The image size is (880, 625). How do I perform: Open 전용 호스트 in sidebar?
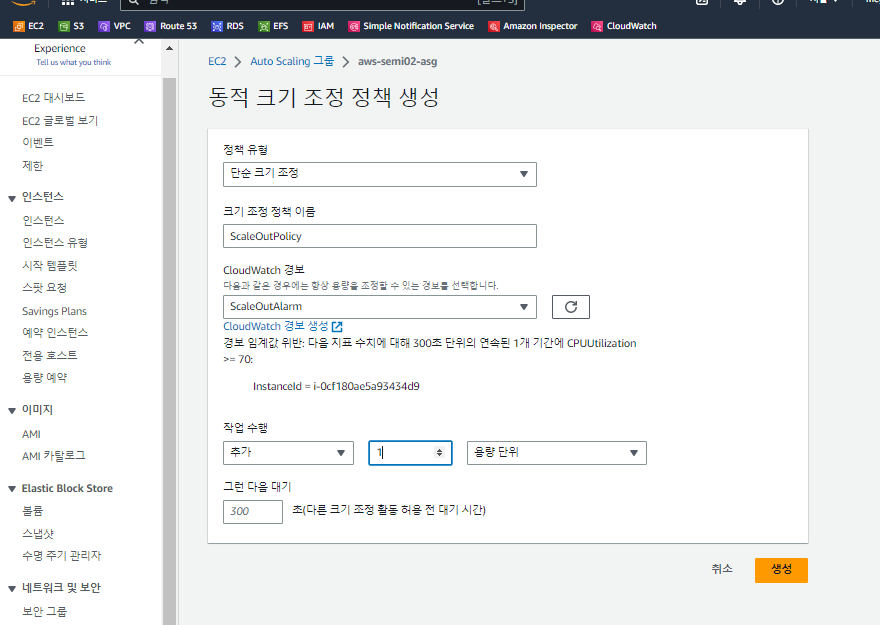50,355
